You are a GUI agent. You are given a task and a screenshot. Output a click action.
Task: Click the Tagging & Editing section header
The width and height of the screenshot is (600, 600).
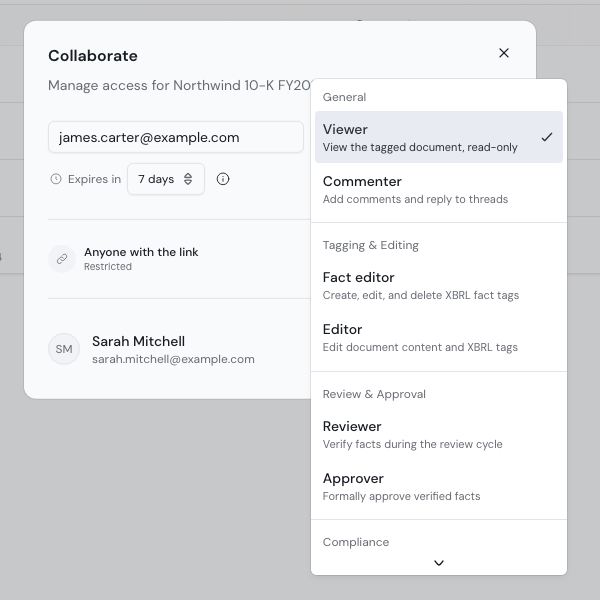(x=371, y=245)
